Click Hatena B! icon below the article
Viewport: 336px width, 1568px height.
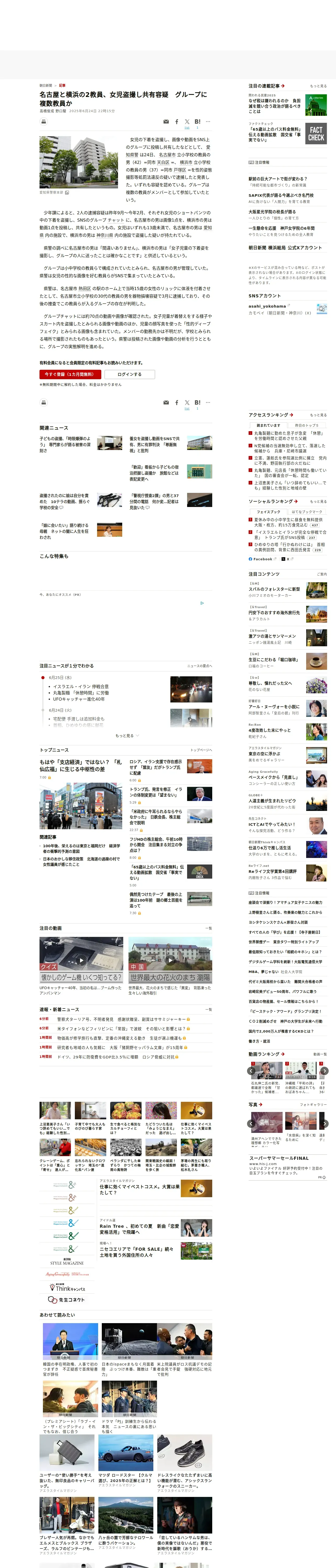pyautogui.click(x=198, y=402)
